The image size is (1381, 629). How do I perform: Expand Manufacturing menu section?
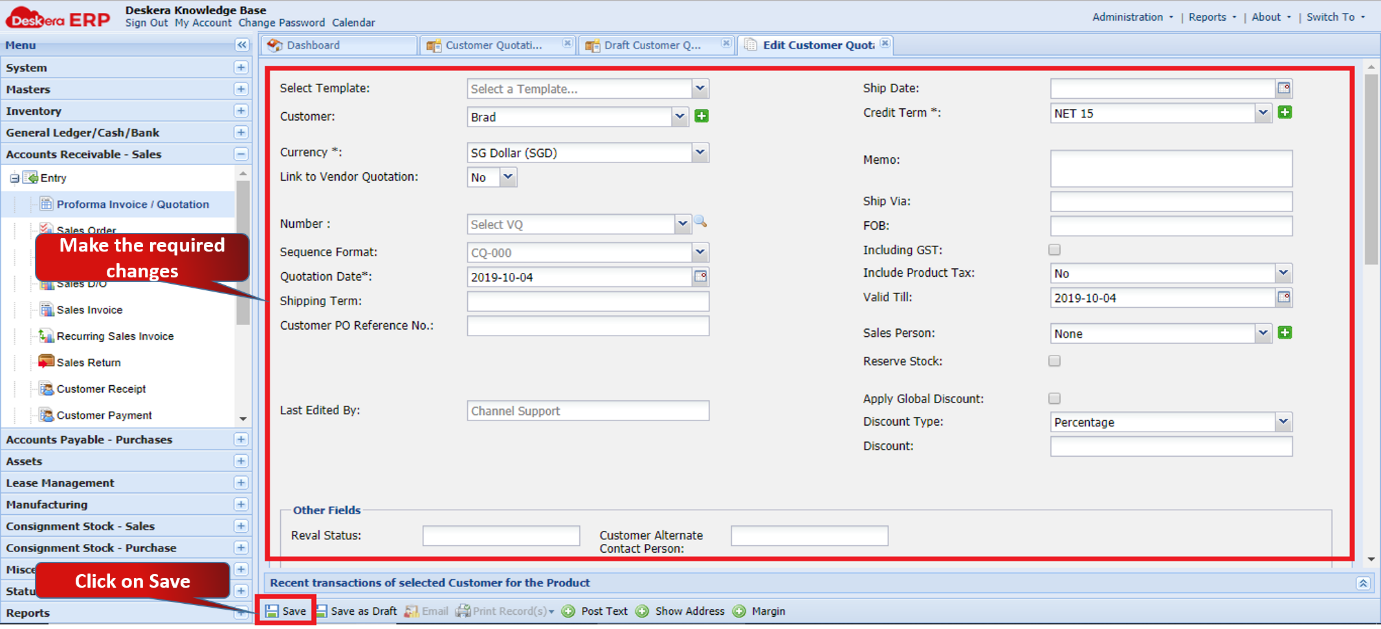point(241,504)
